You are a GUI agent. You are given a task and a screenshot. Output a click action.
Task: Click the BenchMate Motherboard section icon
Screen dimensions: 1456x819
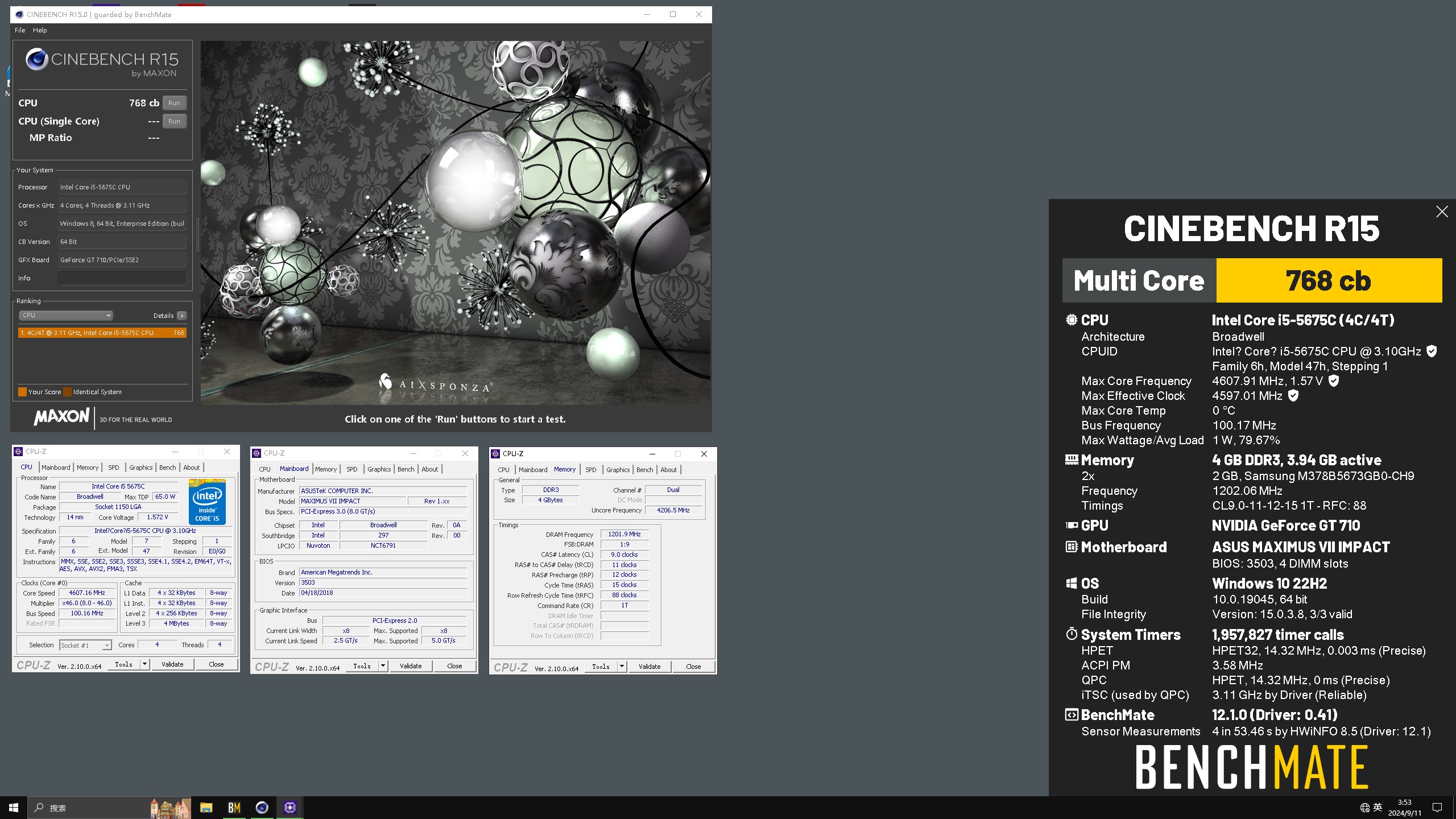[x=1072, y=547]
